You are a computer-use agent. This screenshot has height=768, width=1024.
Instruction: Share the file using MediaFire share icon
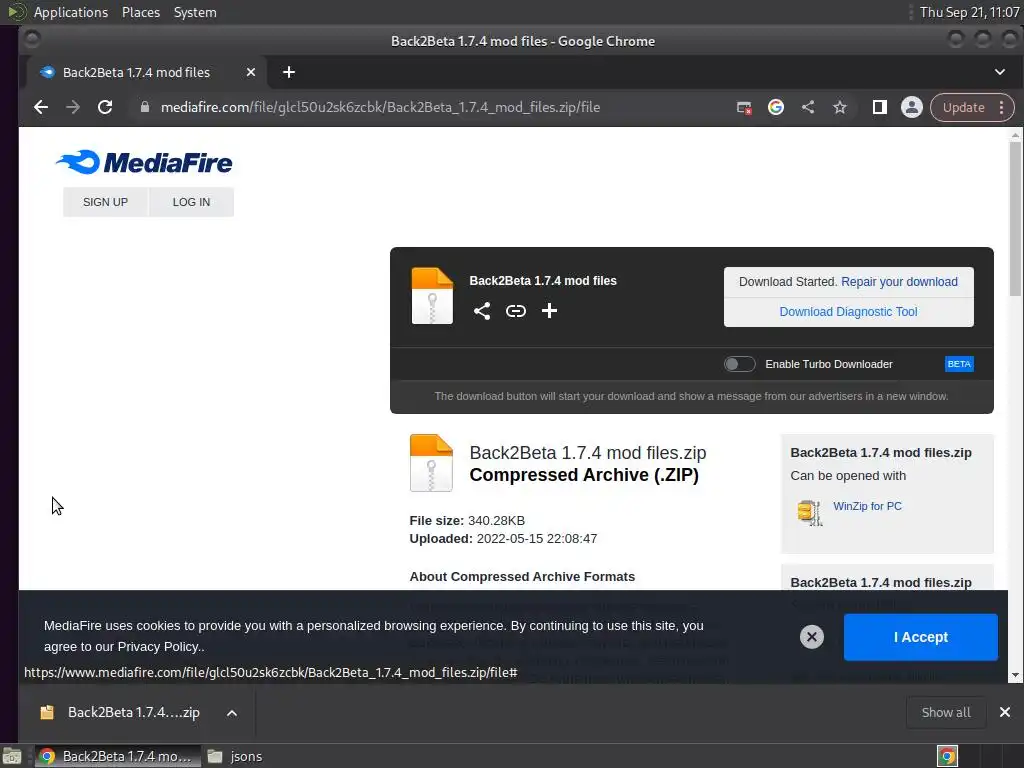tap(482, 311)
